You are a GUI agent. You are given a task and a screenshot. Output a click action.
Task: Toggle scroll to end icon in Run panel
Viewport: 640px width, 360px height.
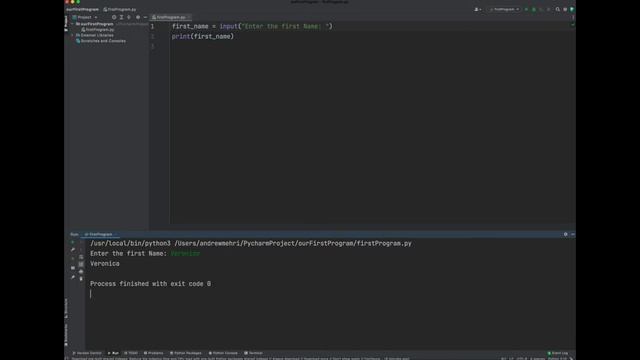coord(81,264)
